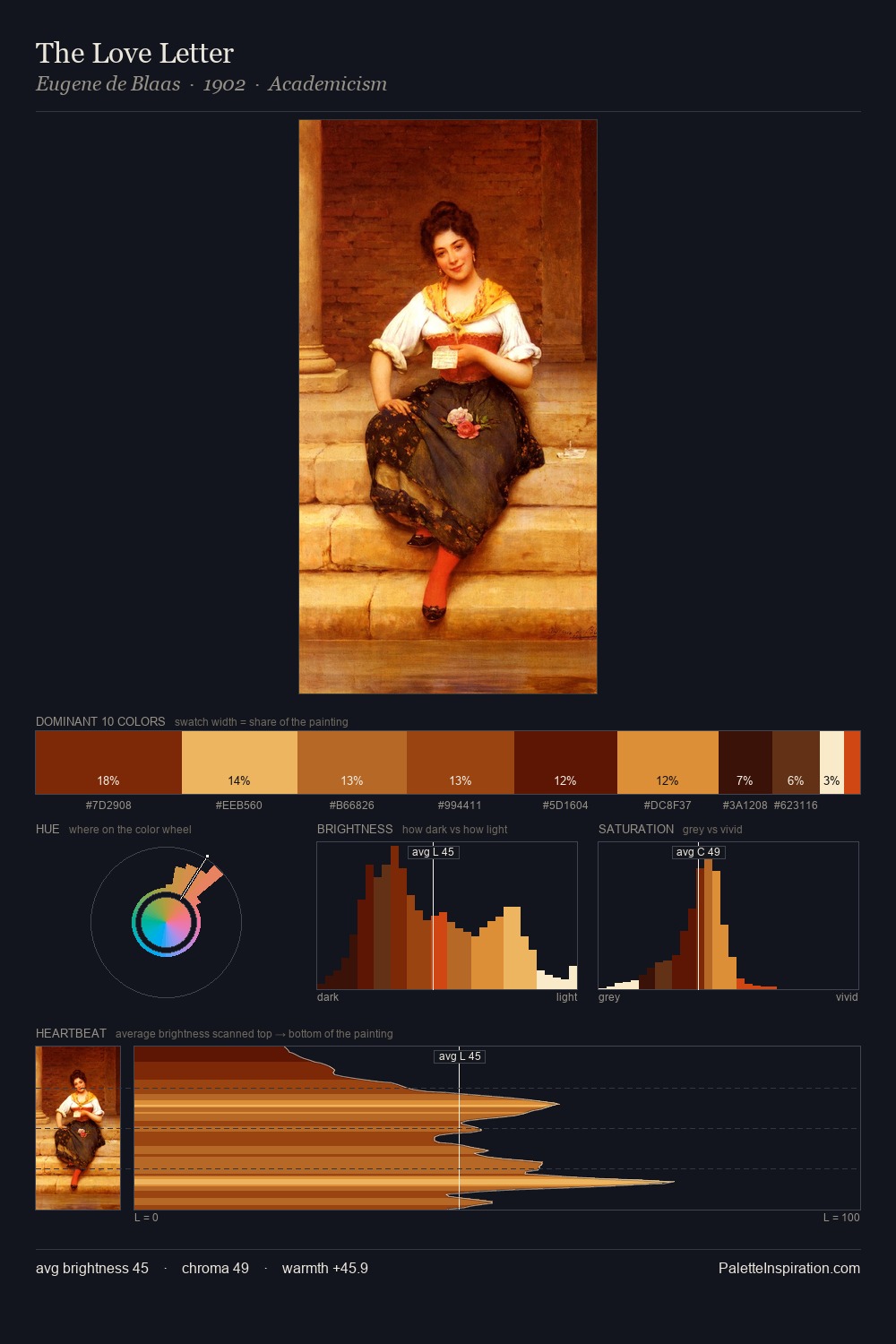Click the footer text "chroma 49"
The image size is (896, 1344).
(x=215, y=1268)
